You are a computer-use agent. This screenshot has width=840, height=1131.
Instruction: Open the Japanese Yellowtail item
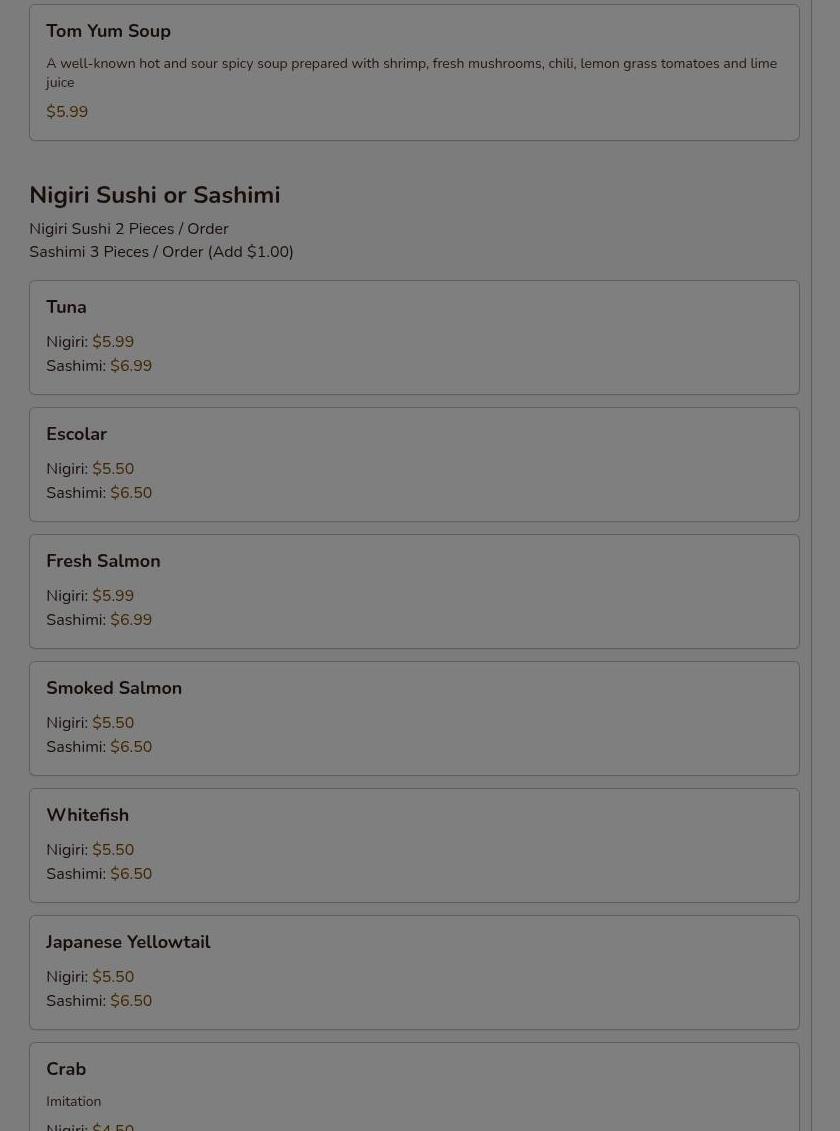pos(128,942)
